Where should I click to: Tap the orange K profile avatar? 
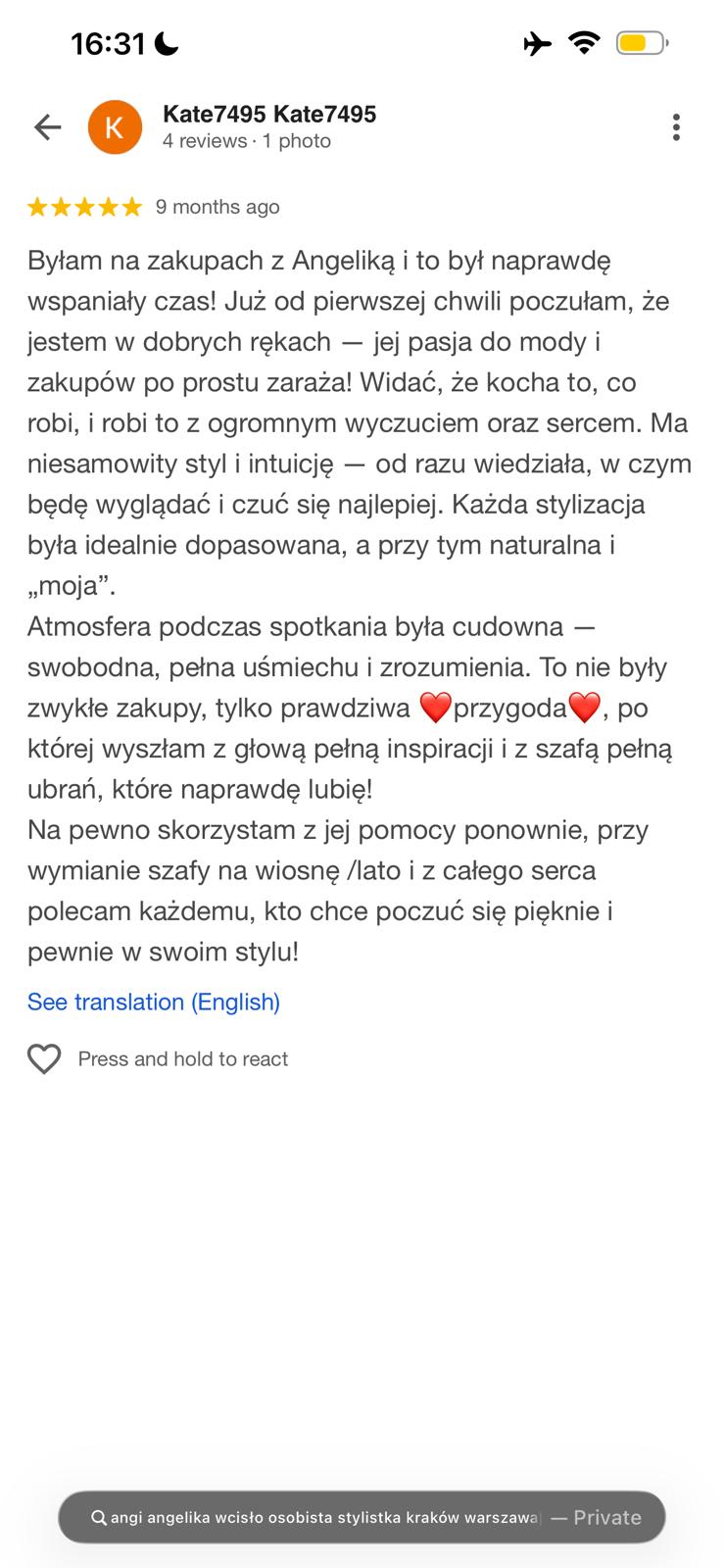[x=115, y=127]
